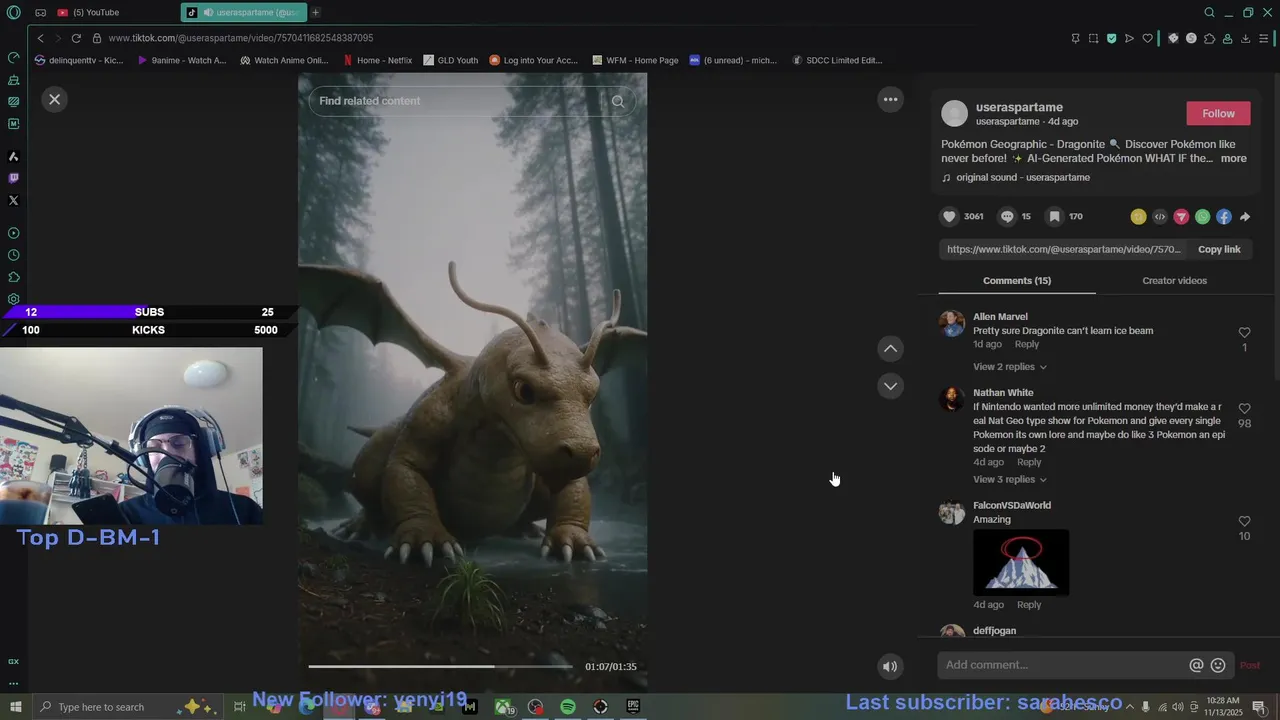Go to the previous video with up arrow
Image resolution: width=1280 pixels, height=720 pixels.
pos(890,348)
